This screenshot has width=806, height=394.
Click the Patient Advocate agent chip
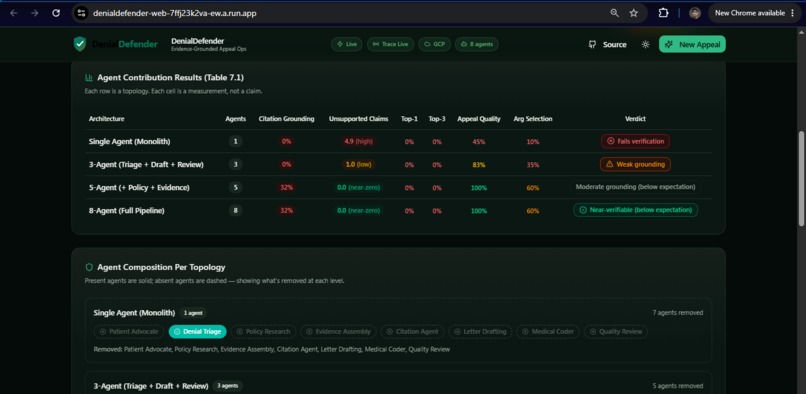[129, 332]
